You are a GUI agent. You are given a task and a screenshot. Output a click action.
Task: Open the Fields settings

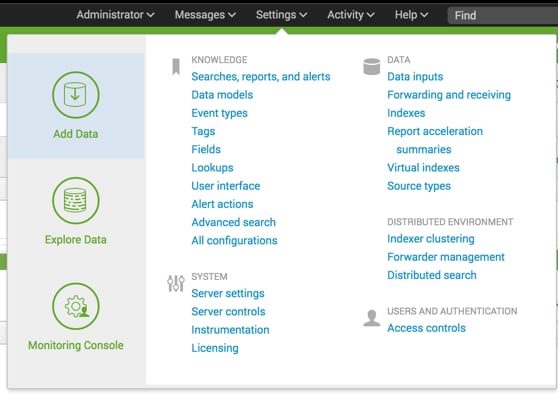tap(206, 149)
